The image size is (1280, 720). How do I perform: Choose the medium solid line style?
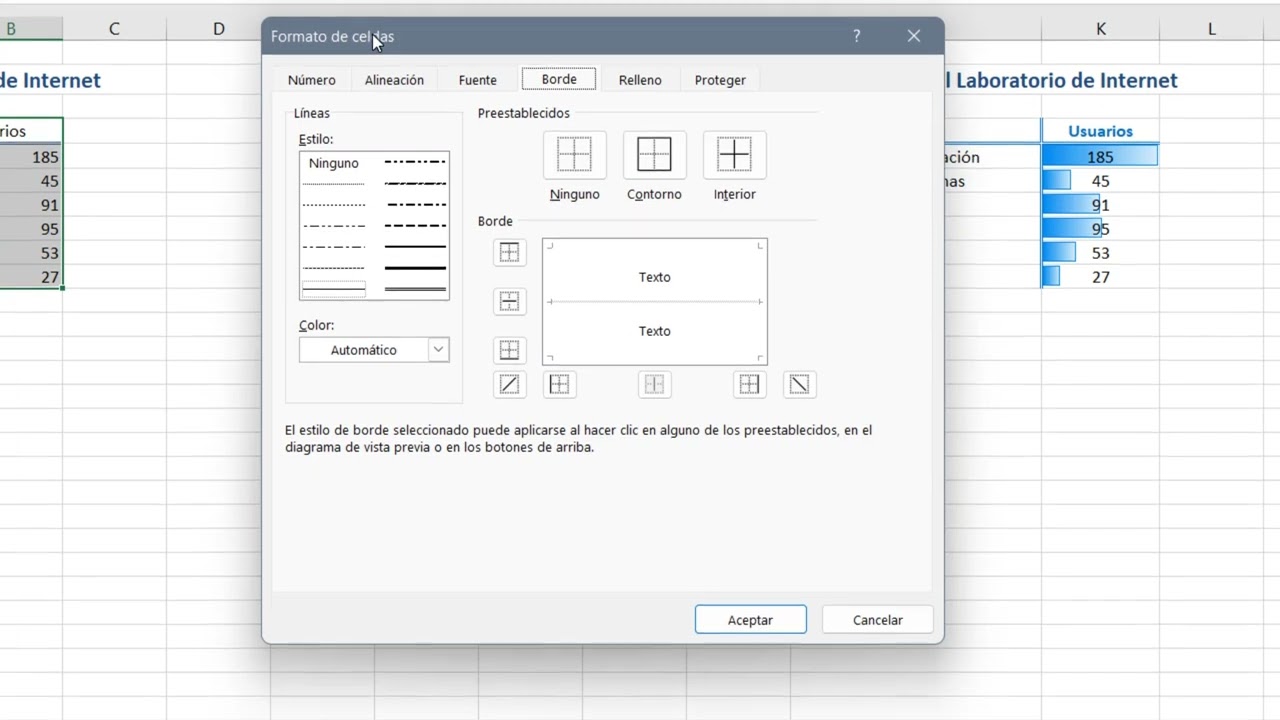click(415, 247)
